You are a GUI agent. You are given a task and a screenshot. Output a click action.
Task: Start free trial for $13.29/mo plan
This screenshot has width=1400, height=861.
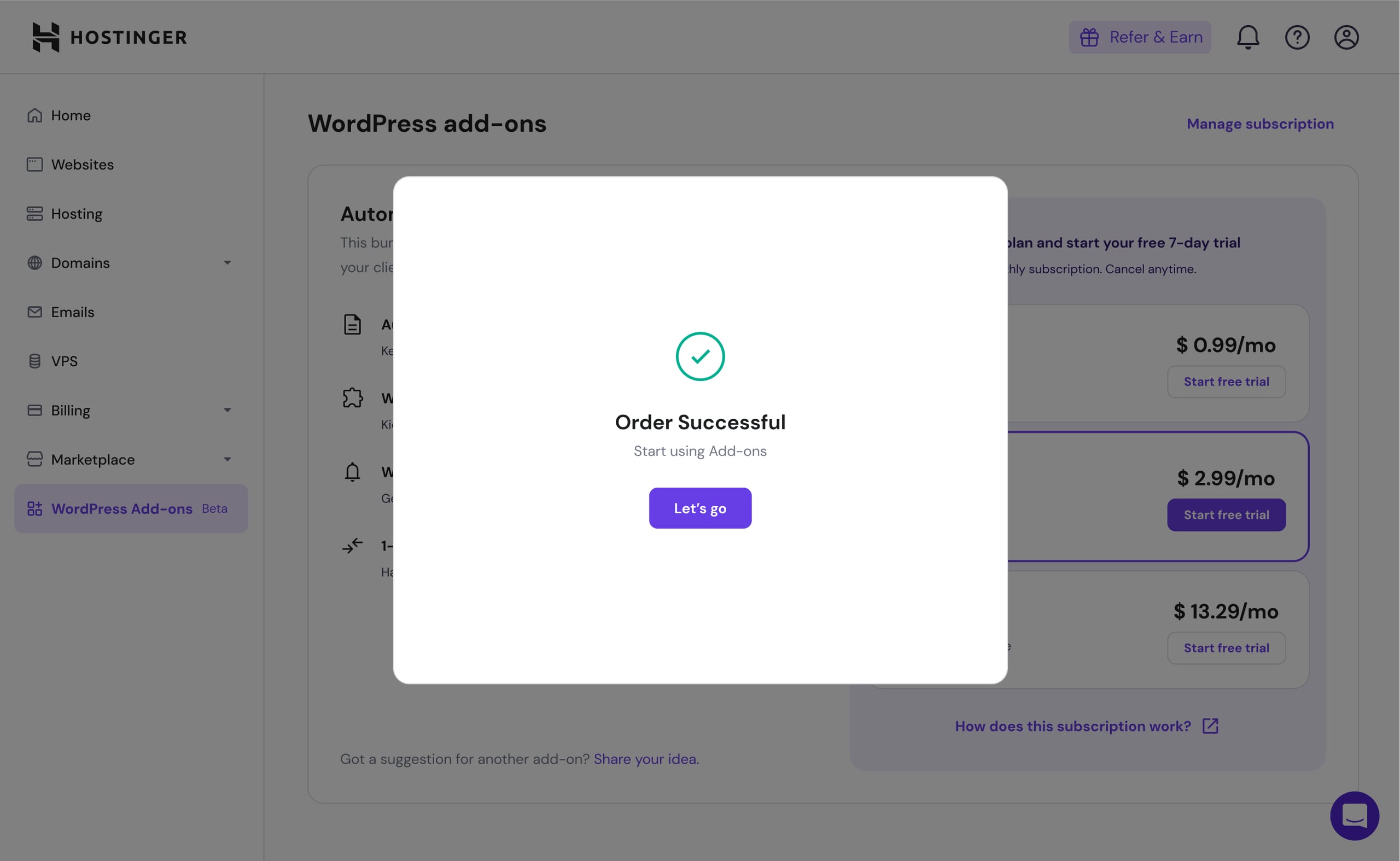click(1226, 648)
